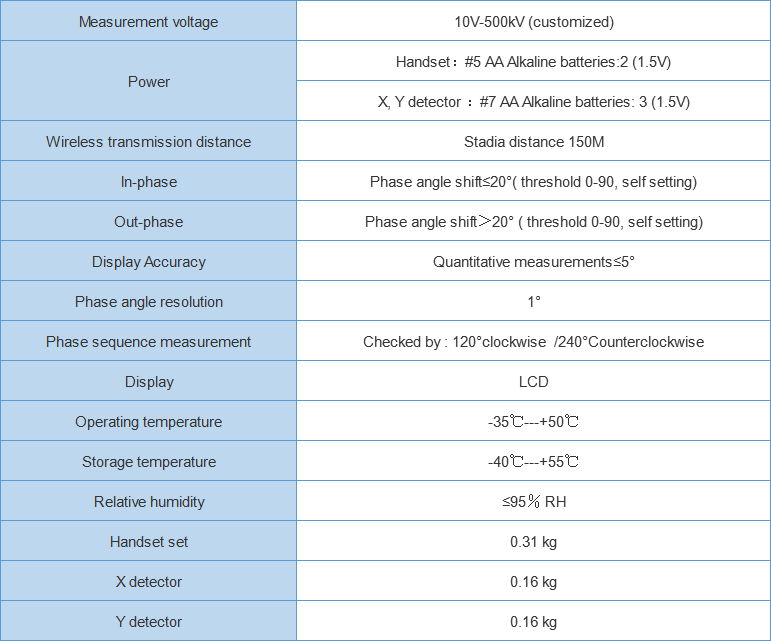Click the Stadia distance 150M value
This screenshot has height=641, width=771.
tap(533, 142)
